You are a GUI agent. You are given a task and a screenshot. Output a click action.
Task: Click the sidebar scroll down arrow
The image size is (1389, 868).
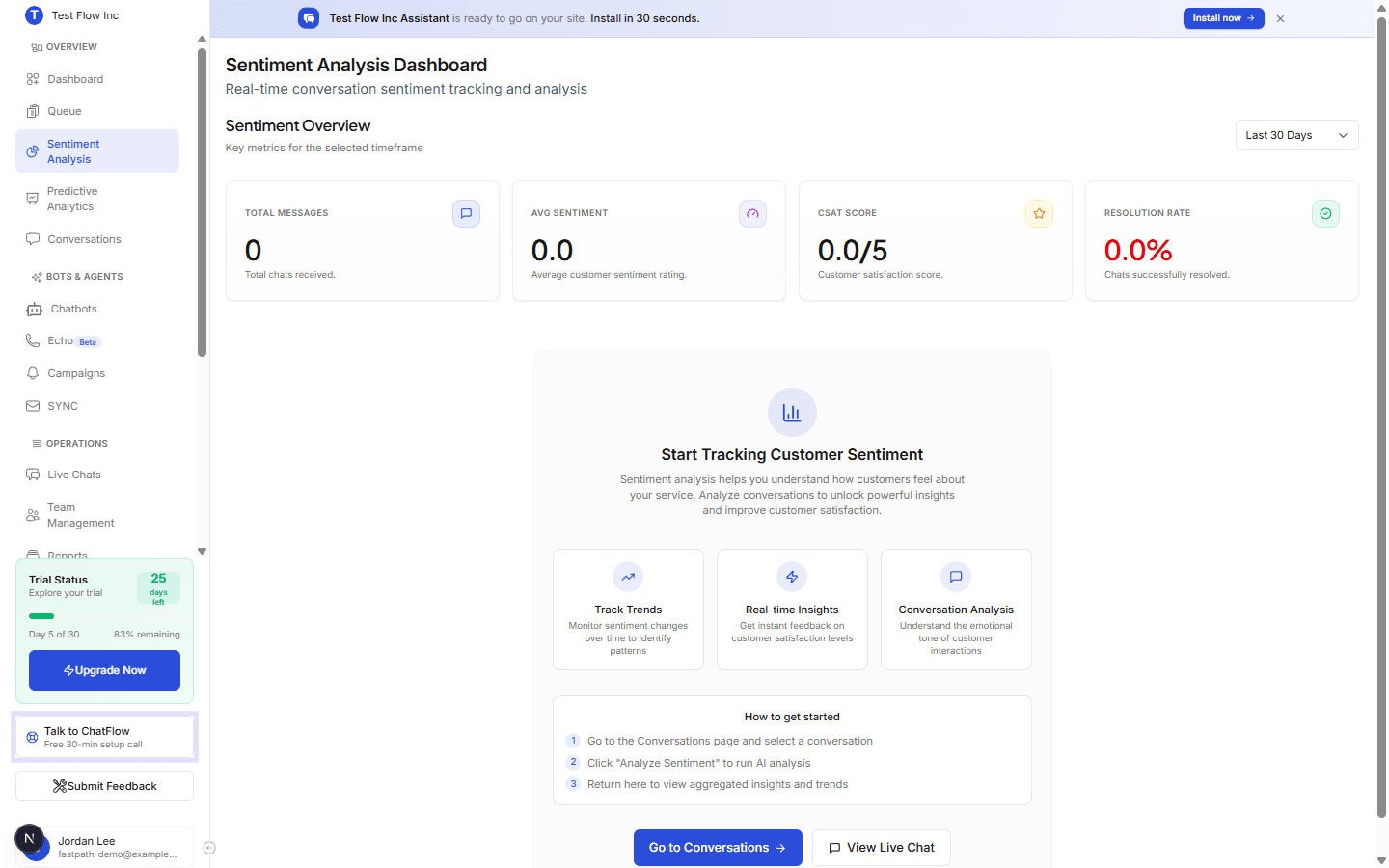point(202,552)
